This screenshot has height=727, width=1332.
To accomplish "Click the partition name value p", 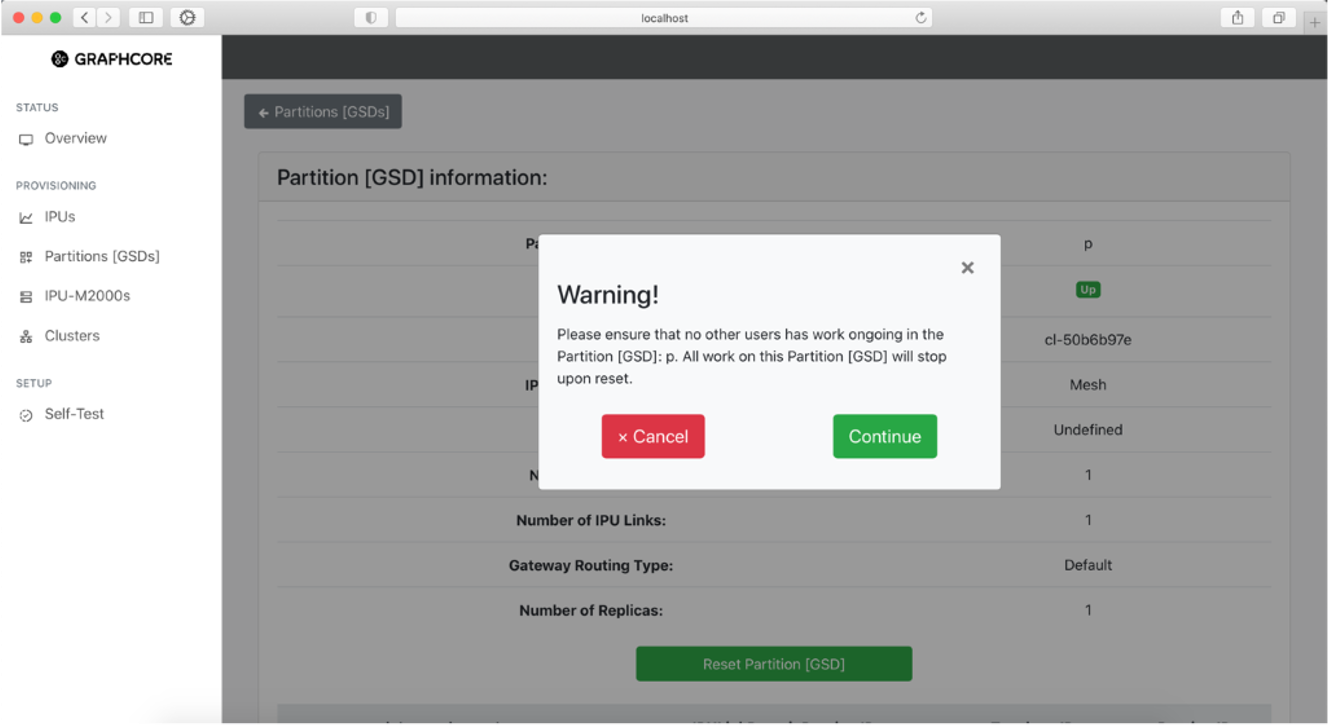I will [x=1088, y=245].
